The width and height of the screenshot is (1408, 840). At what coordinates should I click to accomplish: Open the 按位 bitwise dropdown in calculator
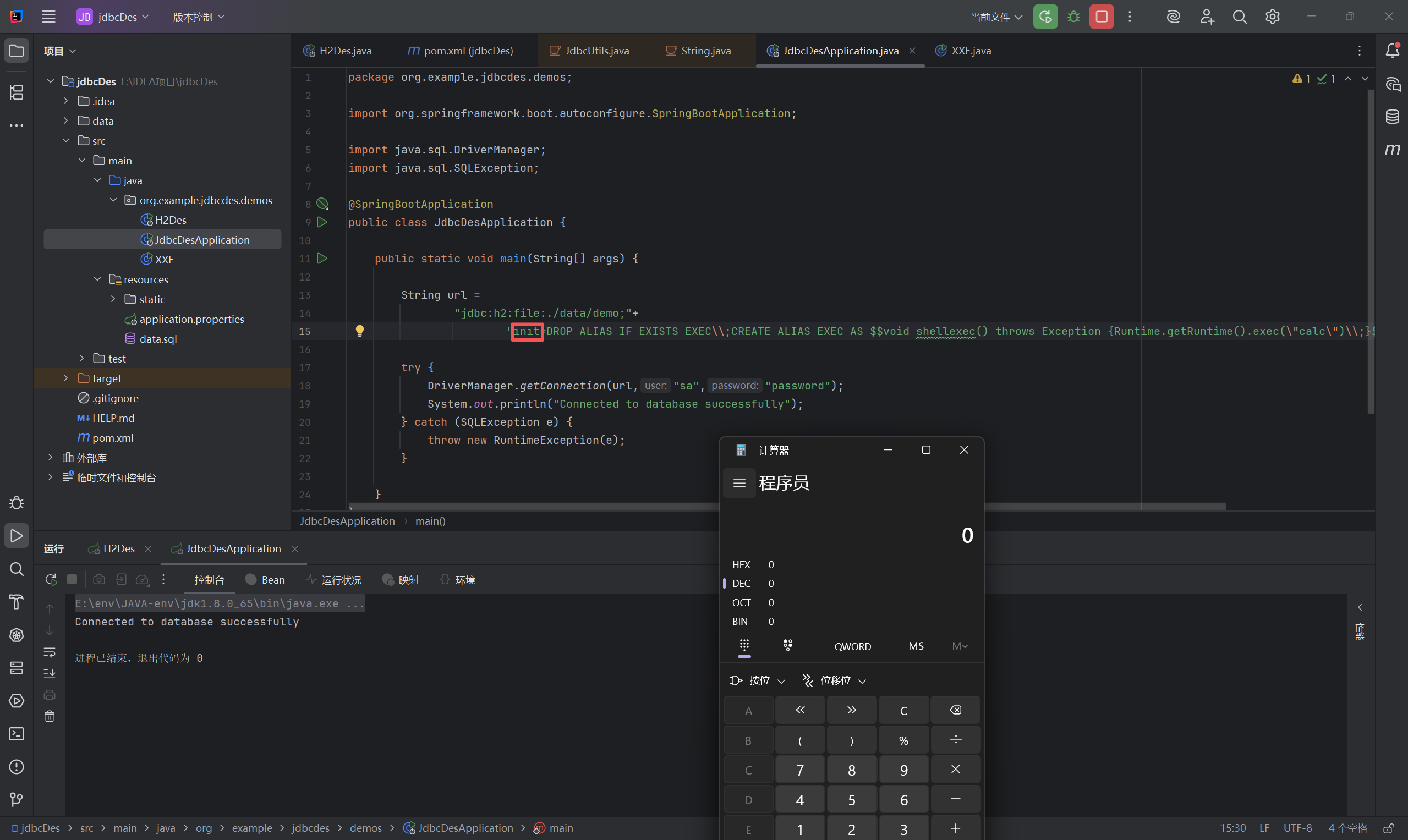point(758,680)
